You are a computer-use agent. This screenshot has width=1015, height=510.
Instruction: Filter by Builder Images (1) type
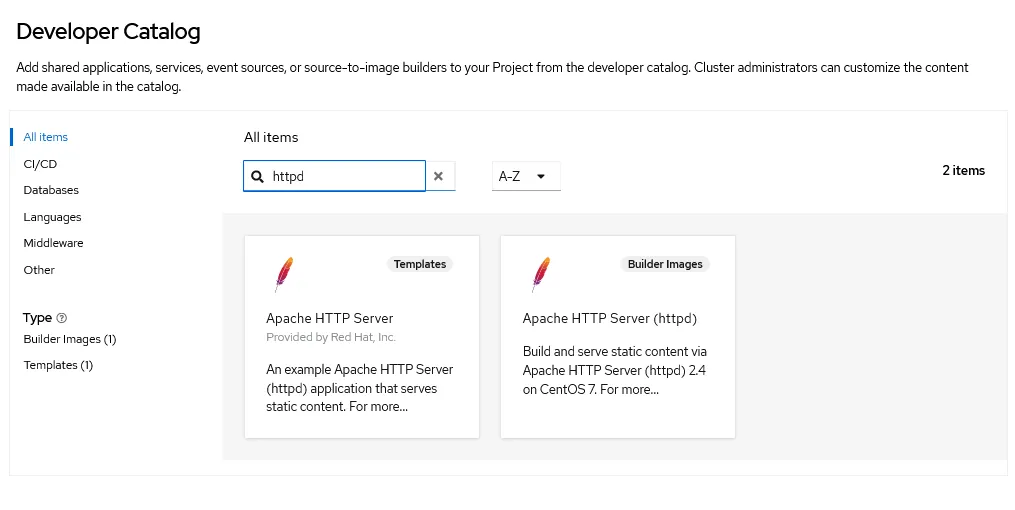click(x=70, y=339)
